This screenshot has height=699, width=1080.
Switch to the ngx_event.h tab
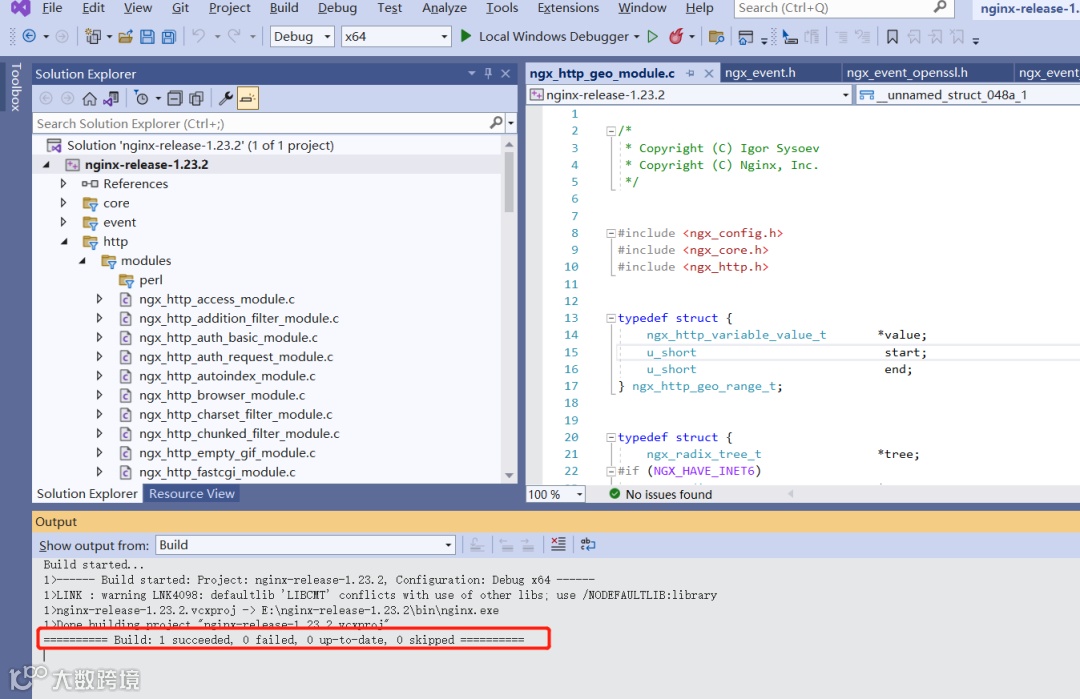(x=760, y=73)
